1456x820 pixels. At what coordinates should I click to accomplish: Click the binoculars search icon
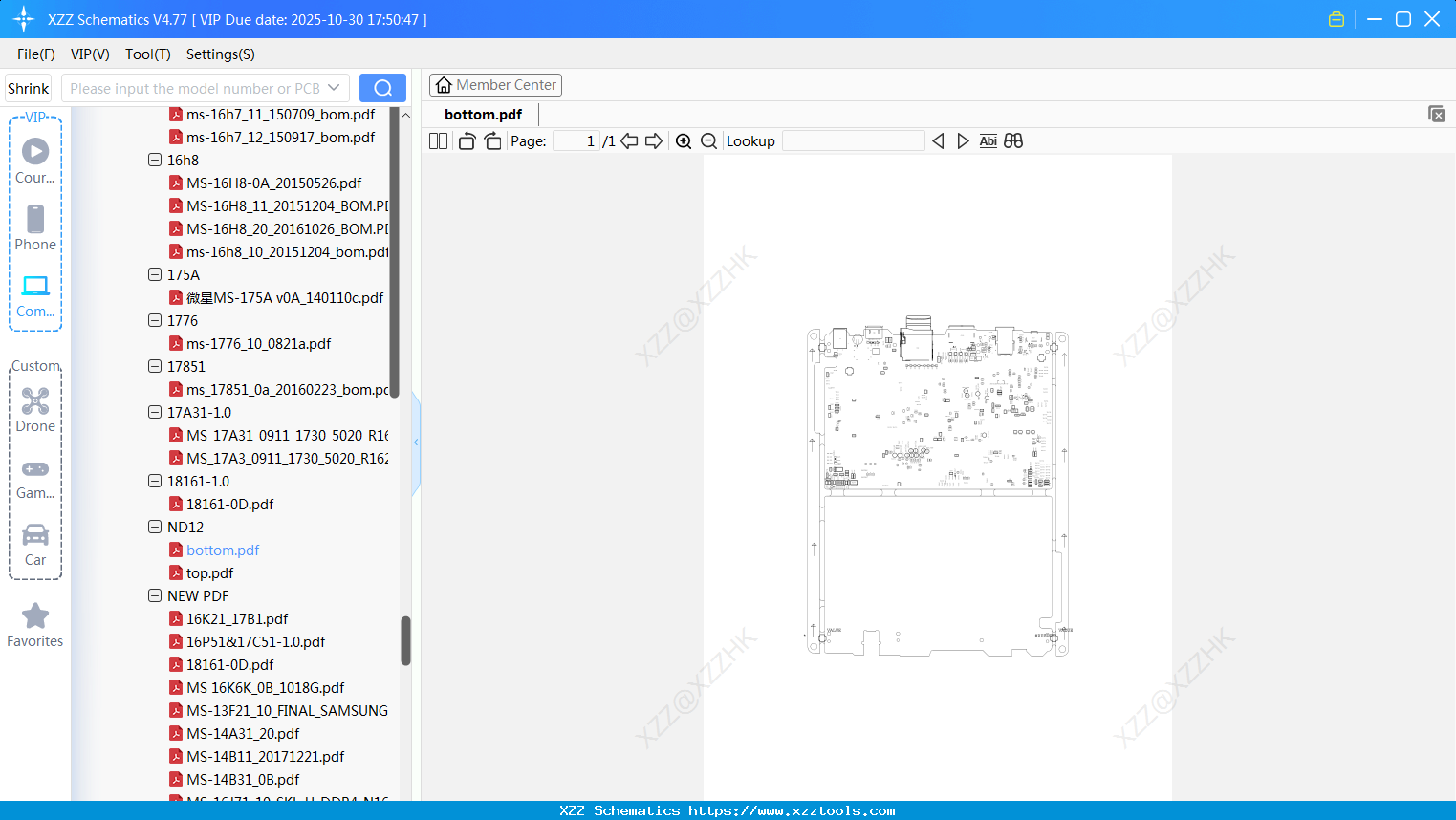1013,141
